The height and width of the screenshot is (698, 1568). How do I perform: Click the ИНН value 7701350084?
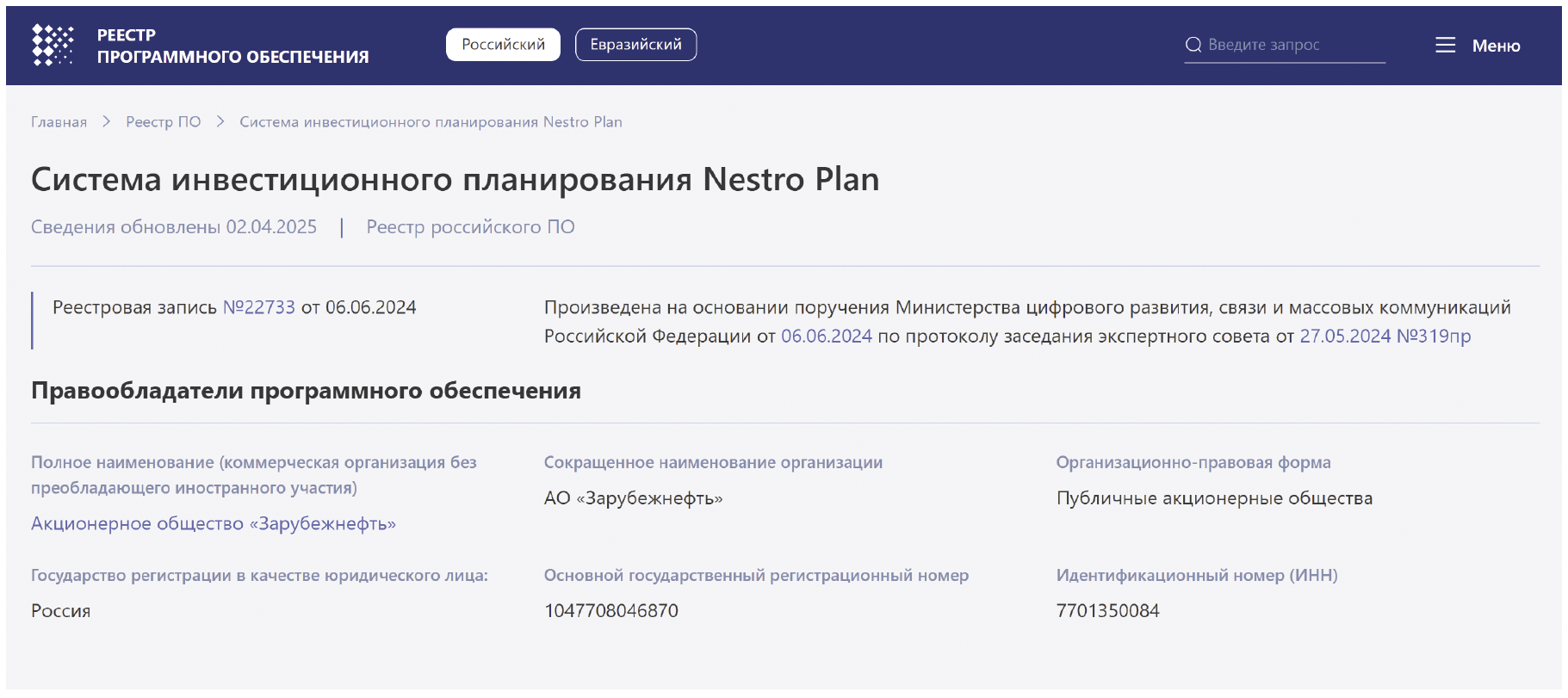(x=1107, y=611)
